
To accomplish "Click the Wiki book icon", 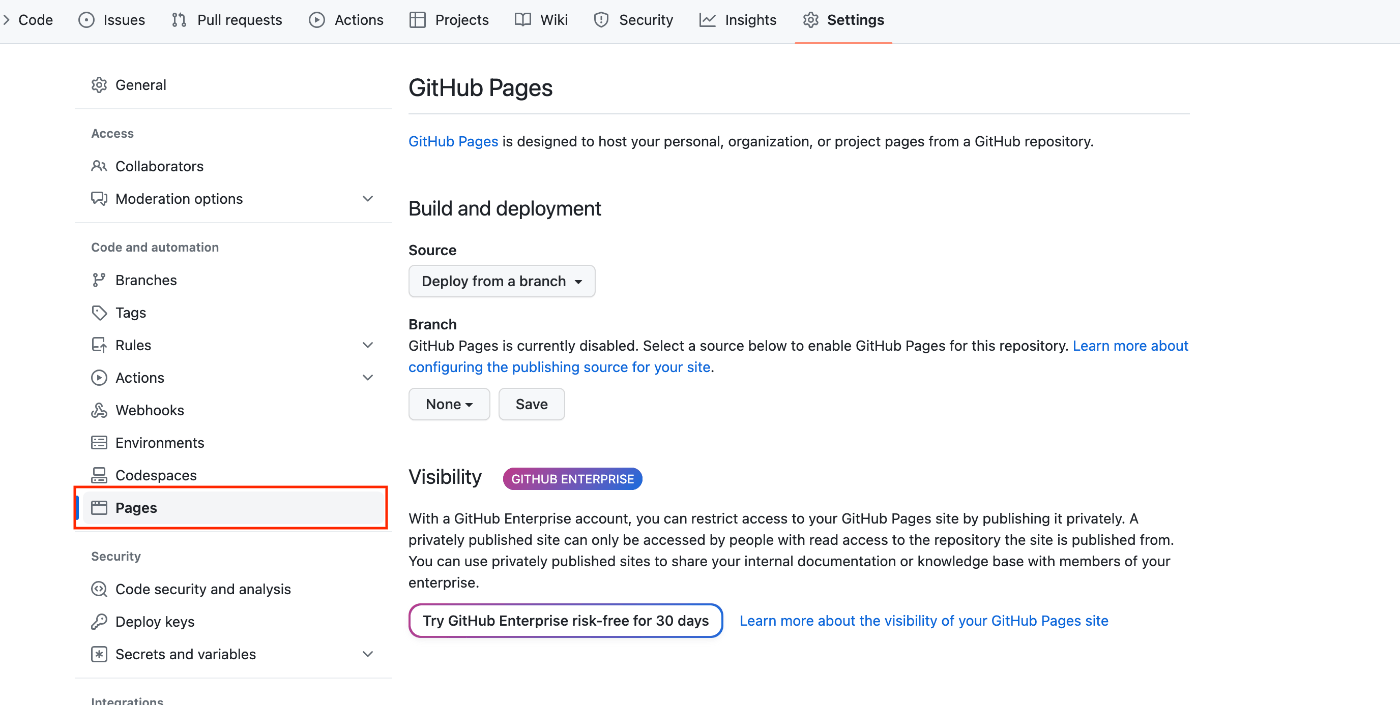I will point(523,20).
